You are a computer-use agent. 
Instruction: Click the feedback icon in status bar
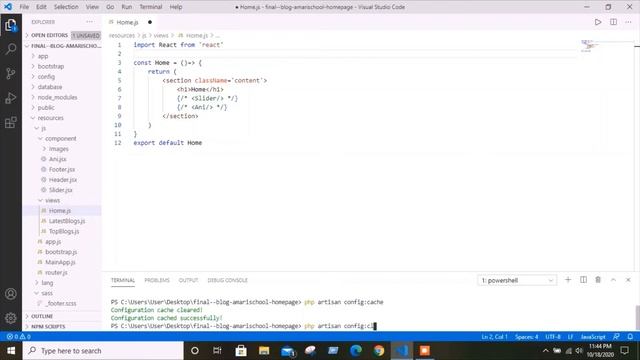point(616,337)
